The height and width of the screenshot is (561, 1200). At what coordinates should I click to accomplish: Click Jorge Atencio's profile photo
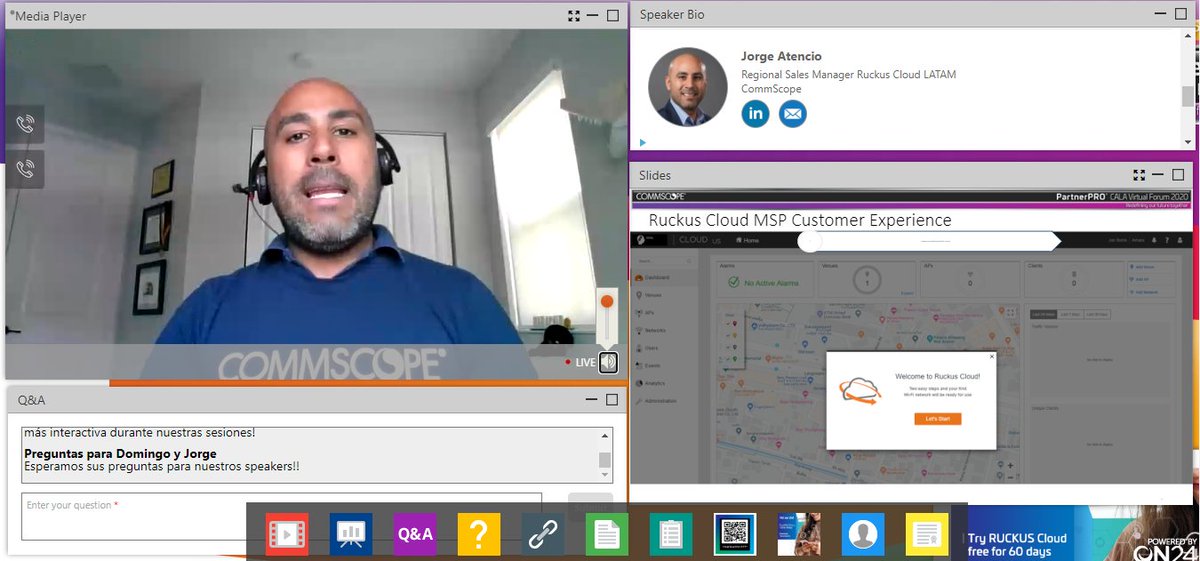click(x=688, y=87)
